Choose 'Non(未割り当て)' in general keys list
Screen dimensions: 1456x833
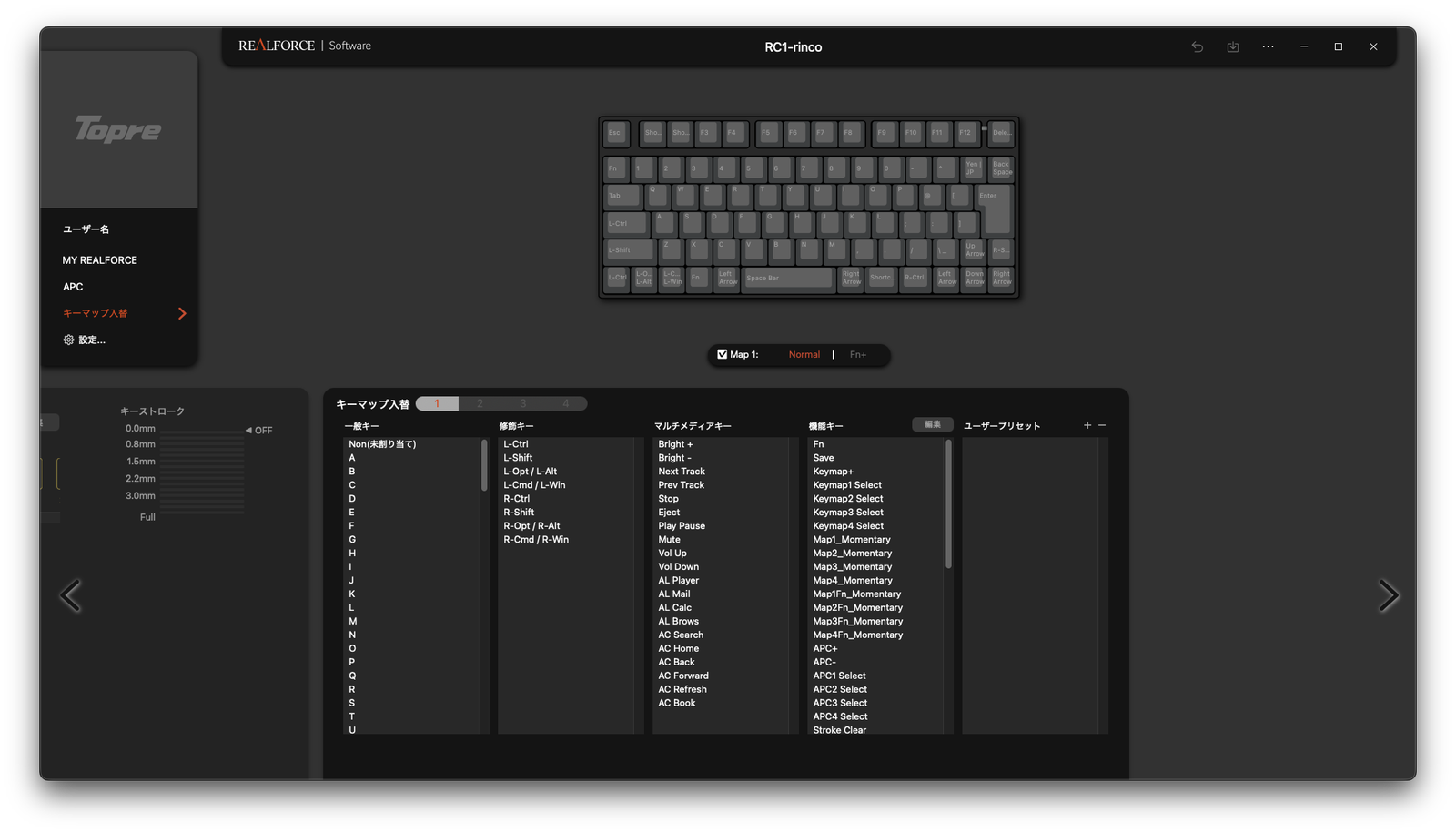point(382,444)
